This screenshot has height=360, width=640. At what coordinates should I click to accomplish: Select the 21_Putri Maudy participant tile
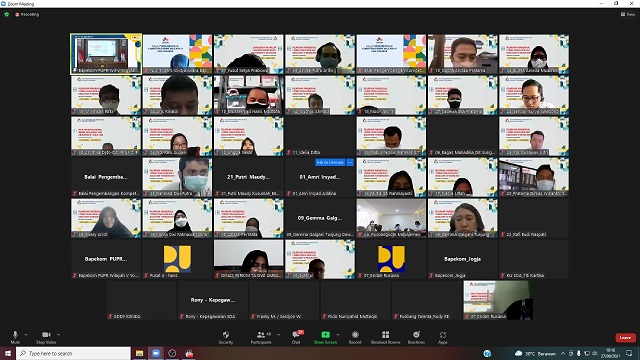click(x=249, y=177)
